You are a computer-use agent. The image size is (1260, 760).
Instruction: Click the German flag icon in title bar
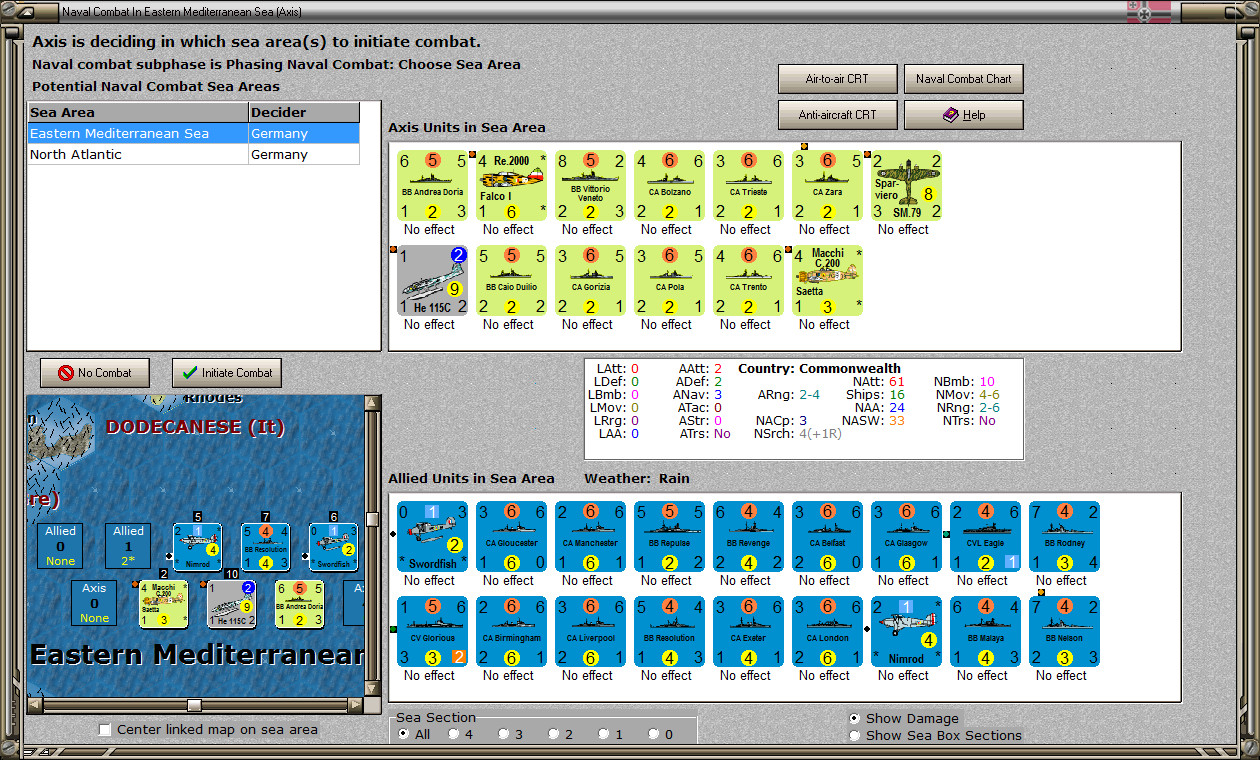[x=1149, y=12]
